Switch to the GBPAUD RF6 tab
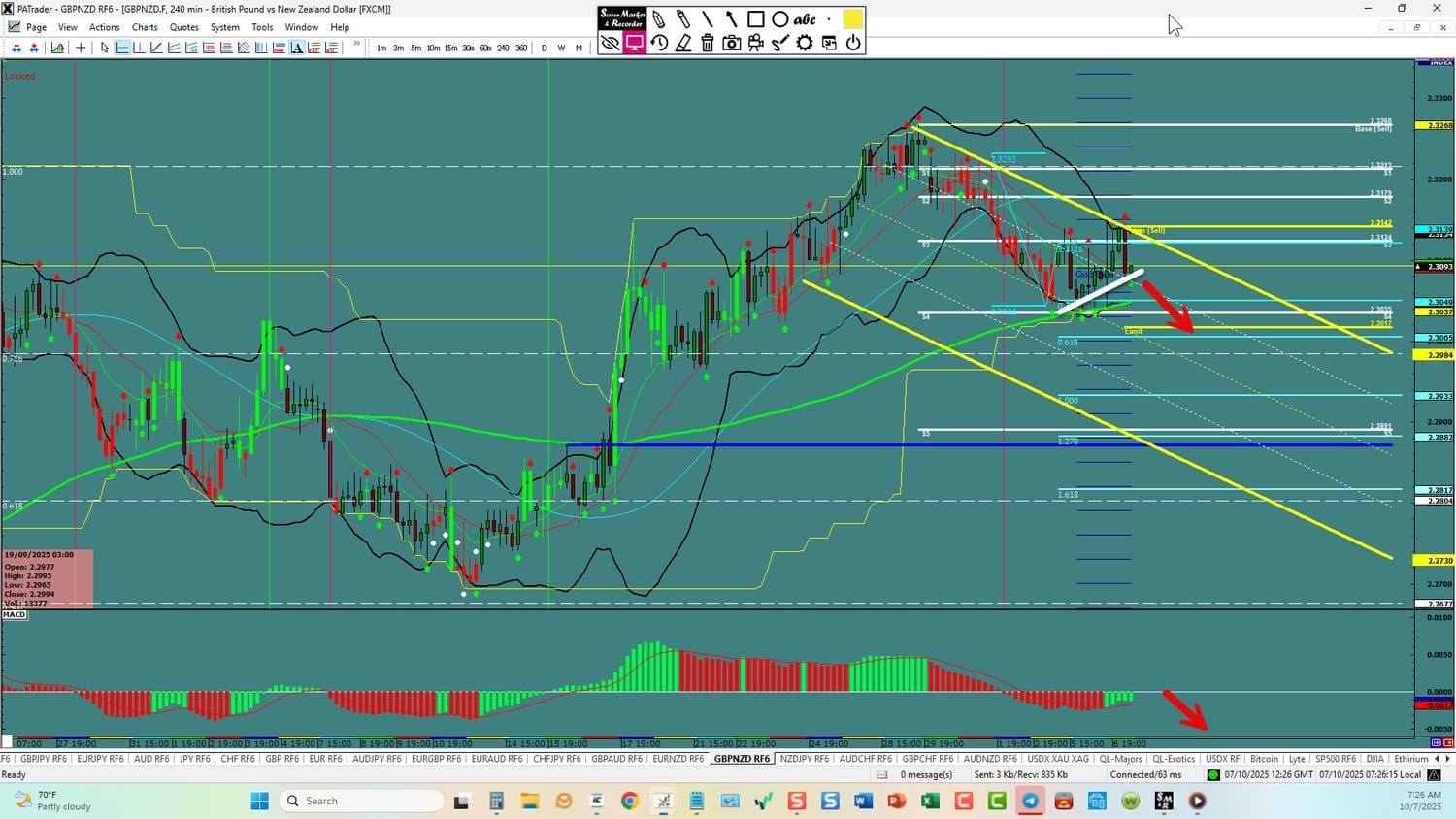This screenshot has width=1456, height=819. pos(616,759)
